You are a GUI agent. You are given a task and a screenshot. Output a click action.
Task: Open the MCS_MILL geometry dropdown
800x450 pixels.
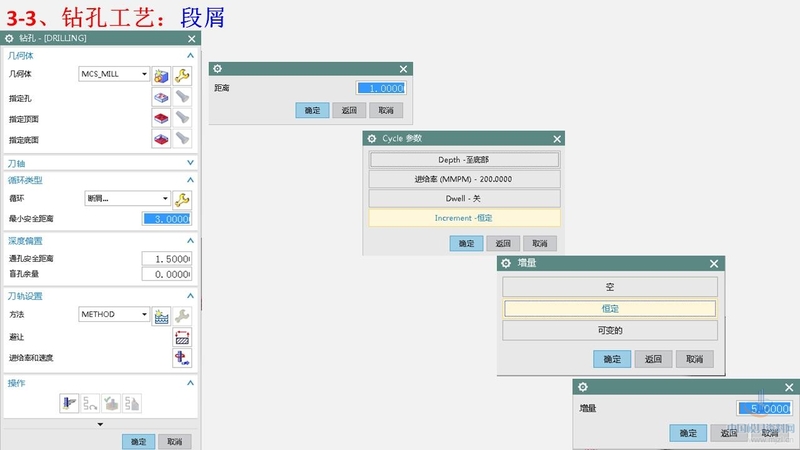coord(144,74)
